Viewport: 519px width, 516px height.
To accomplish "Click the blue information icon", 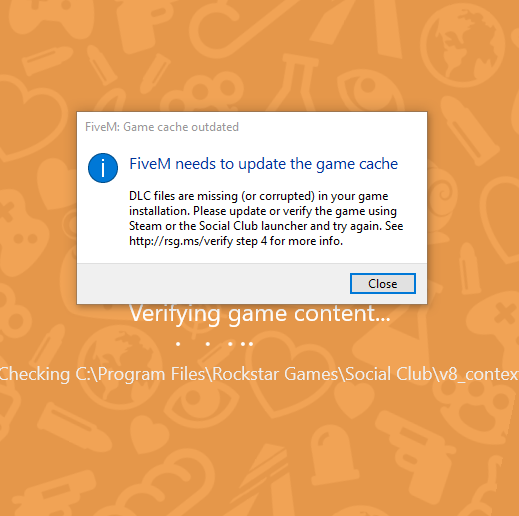I will coord(103,168).
